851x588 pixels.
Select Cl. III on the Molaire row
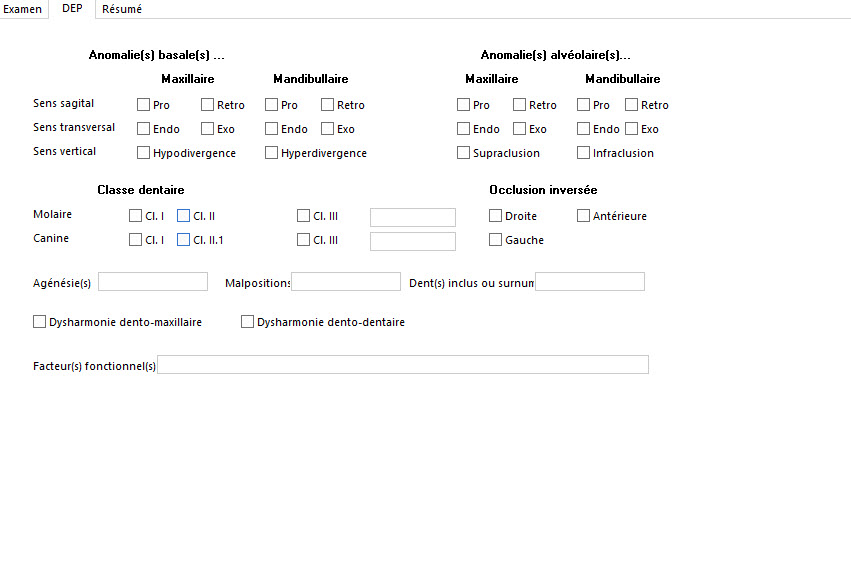[x=302, y=215]
